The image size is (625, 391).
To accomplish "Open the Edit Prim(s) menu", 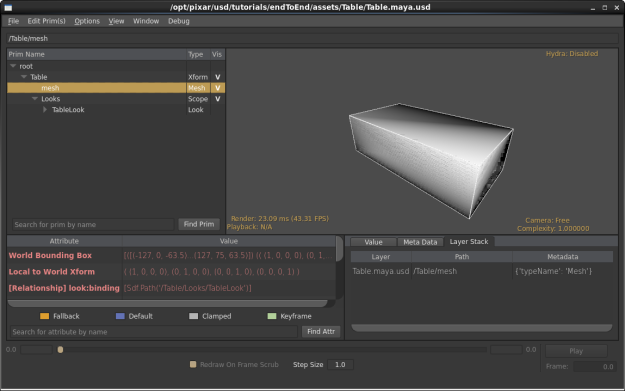I will coord(46,21).
